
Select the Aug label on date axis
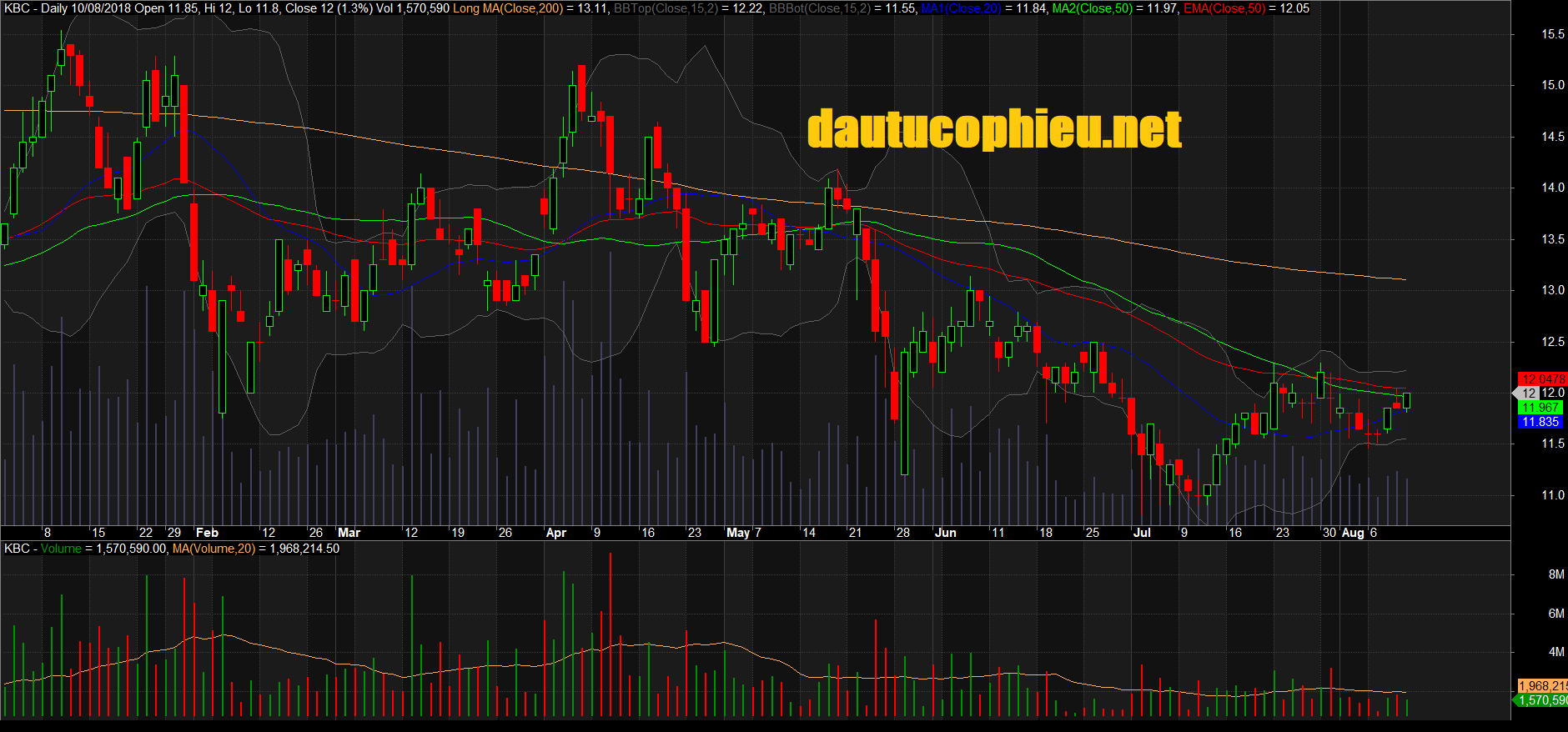1352,533
